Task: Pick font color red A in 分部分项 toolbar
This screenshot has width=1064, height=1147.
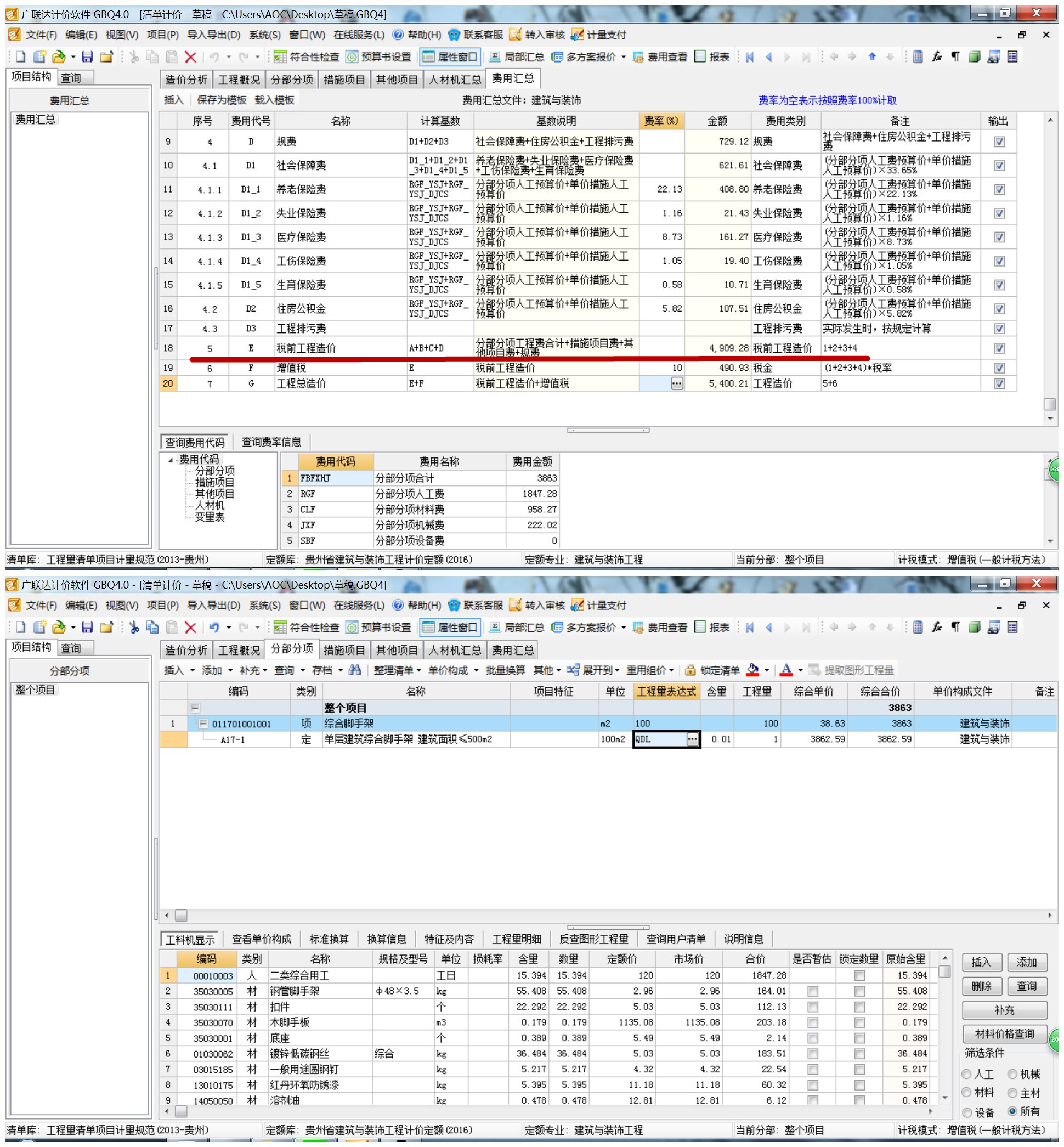Action: click(786, 670)
